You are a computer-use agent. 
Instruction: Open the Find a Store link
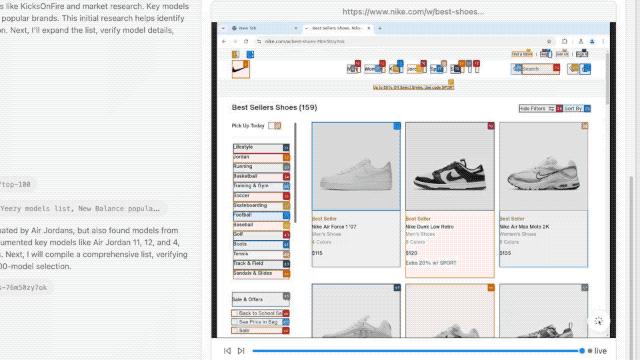(522, 53)
